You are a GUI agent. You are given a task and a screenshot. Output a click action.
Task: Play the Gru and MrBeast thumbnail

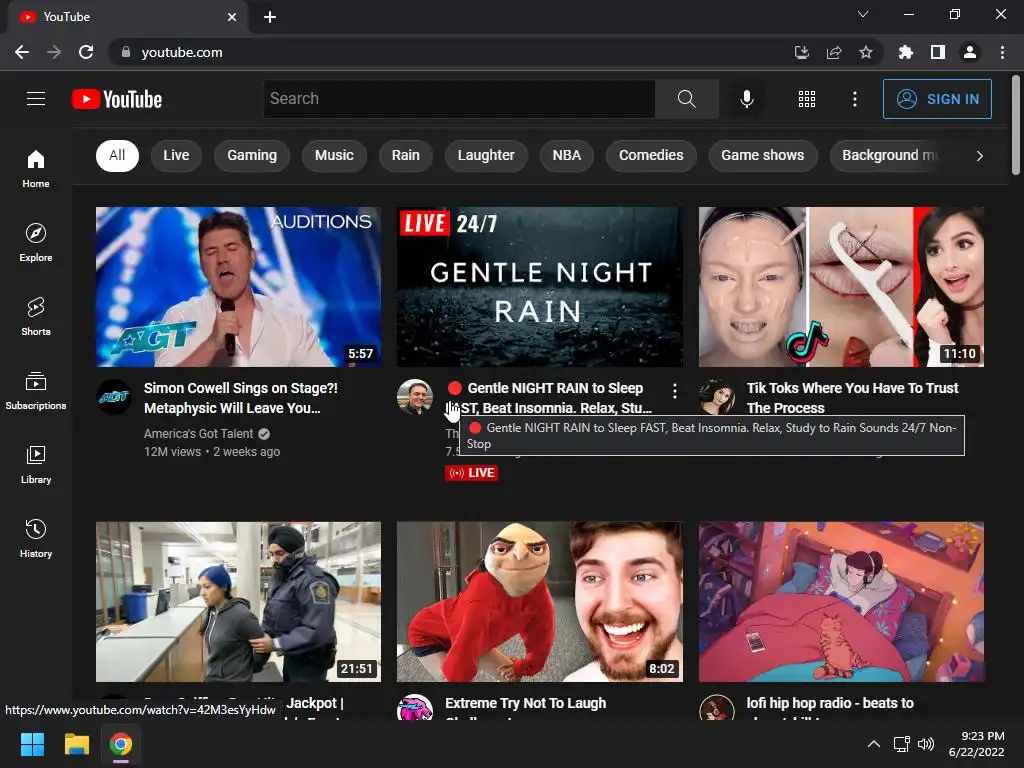pyautogui.click(x=540, y=601)
